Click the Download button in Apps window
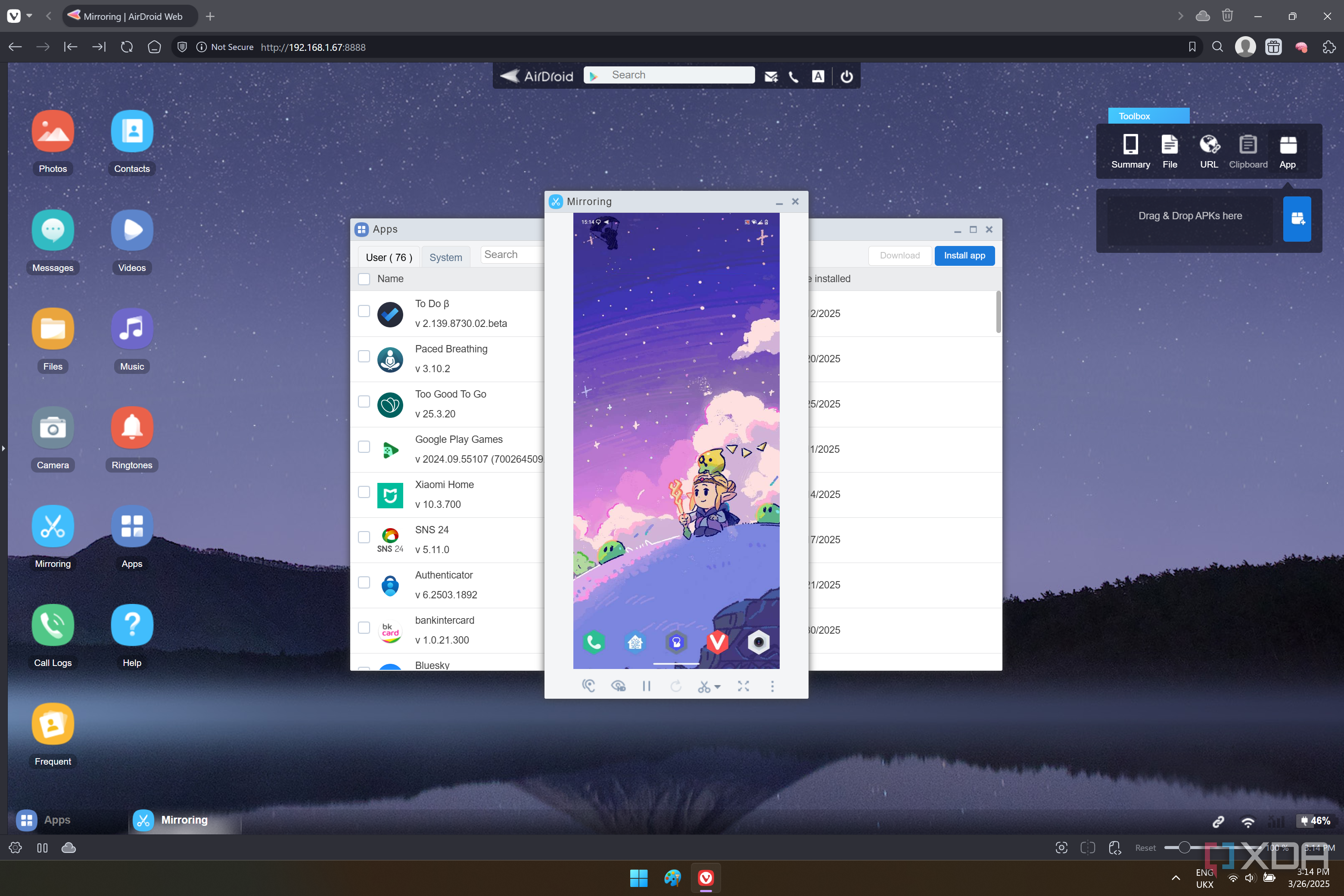Image resolution: width=1344 pixels, height=896 pixels. 900,255
